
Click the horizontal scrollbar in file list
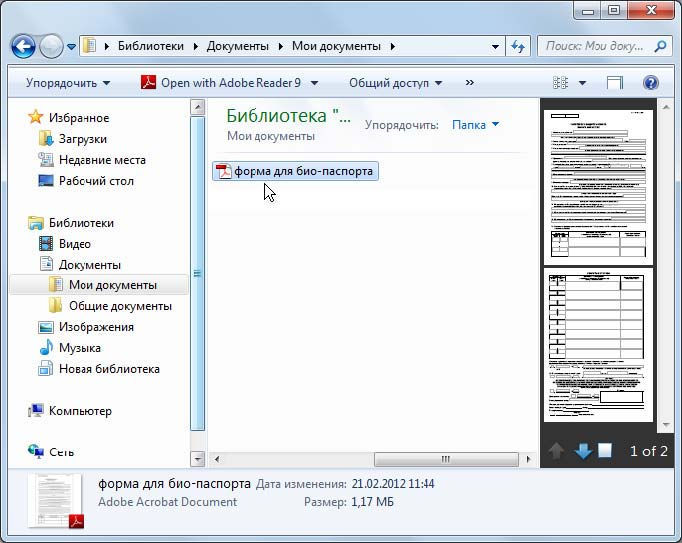445,459
